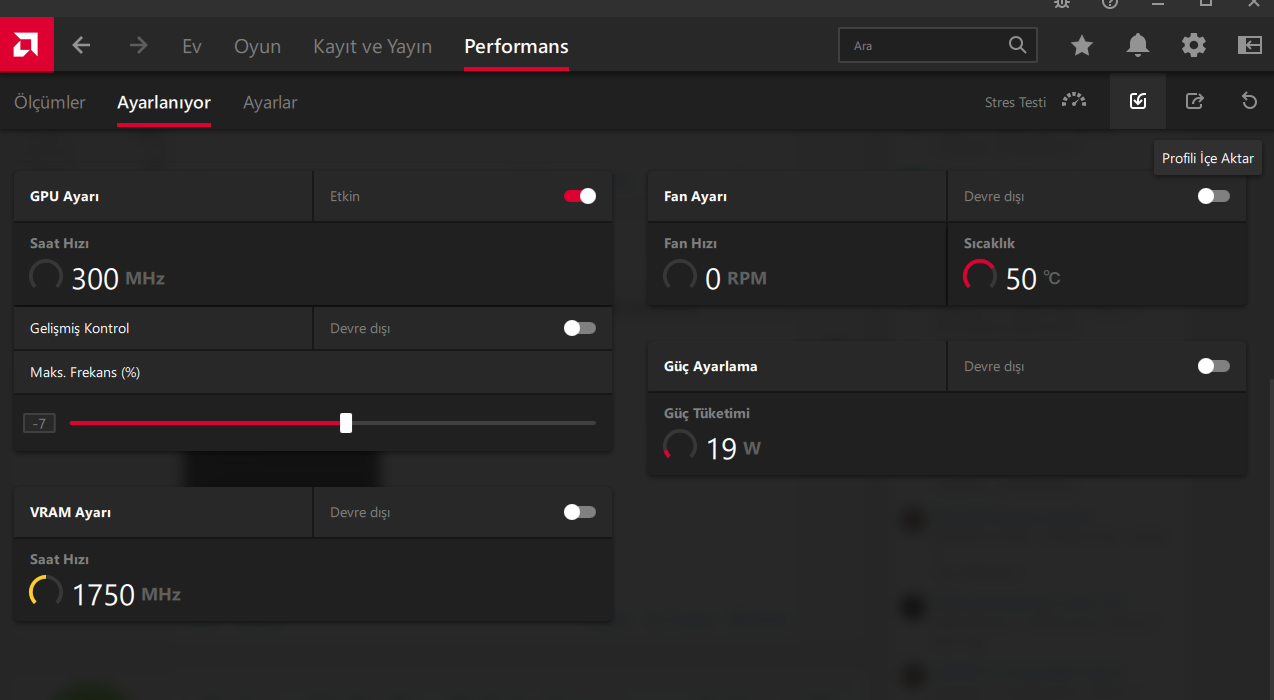
Task: Go back with the left arrow
Action: pos(81,46)
